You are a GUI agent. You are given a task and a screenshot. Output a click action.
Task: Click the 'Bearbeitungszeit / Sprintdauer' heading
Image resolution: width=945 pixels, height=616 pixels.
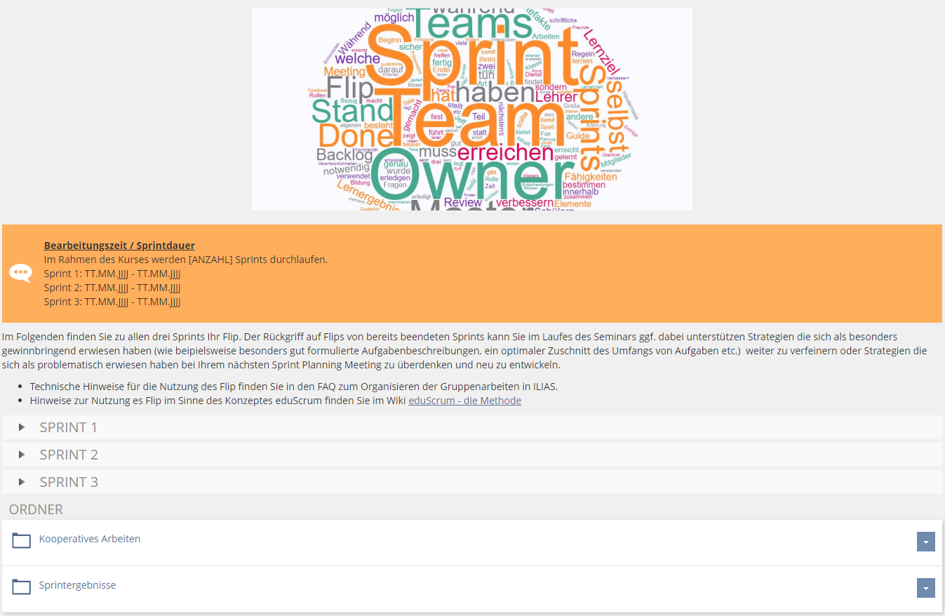coord(119,245)
